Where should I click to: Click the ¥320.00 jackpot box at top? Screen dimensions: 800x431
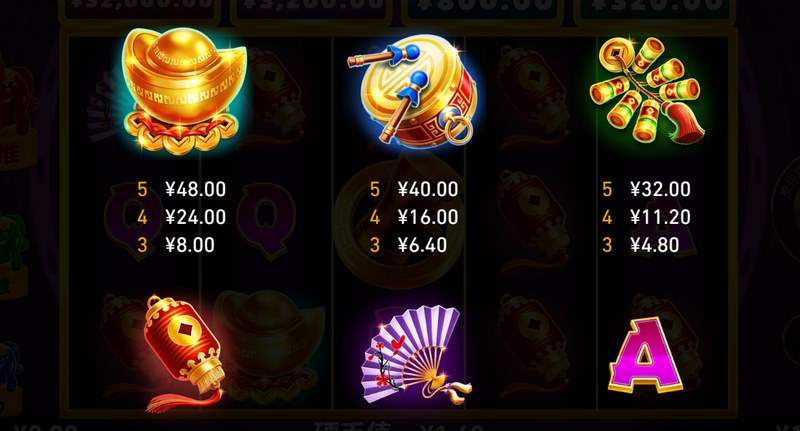655,10
